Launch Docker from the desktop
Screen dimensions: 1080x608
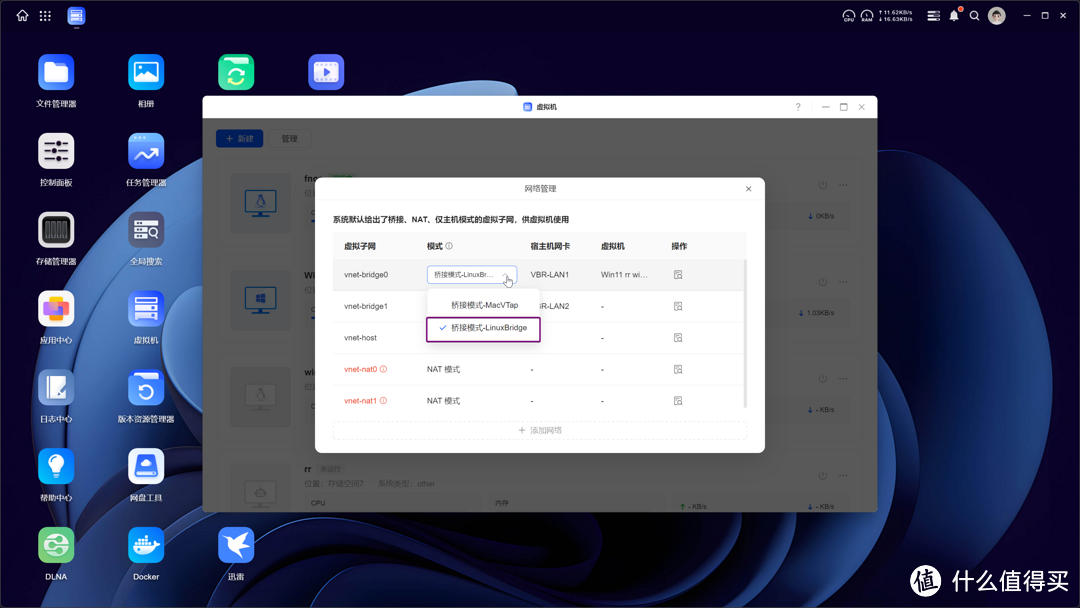[145, 545]
